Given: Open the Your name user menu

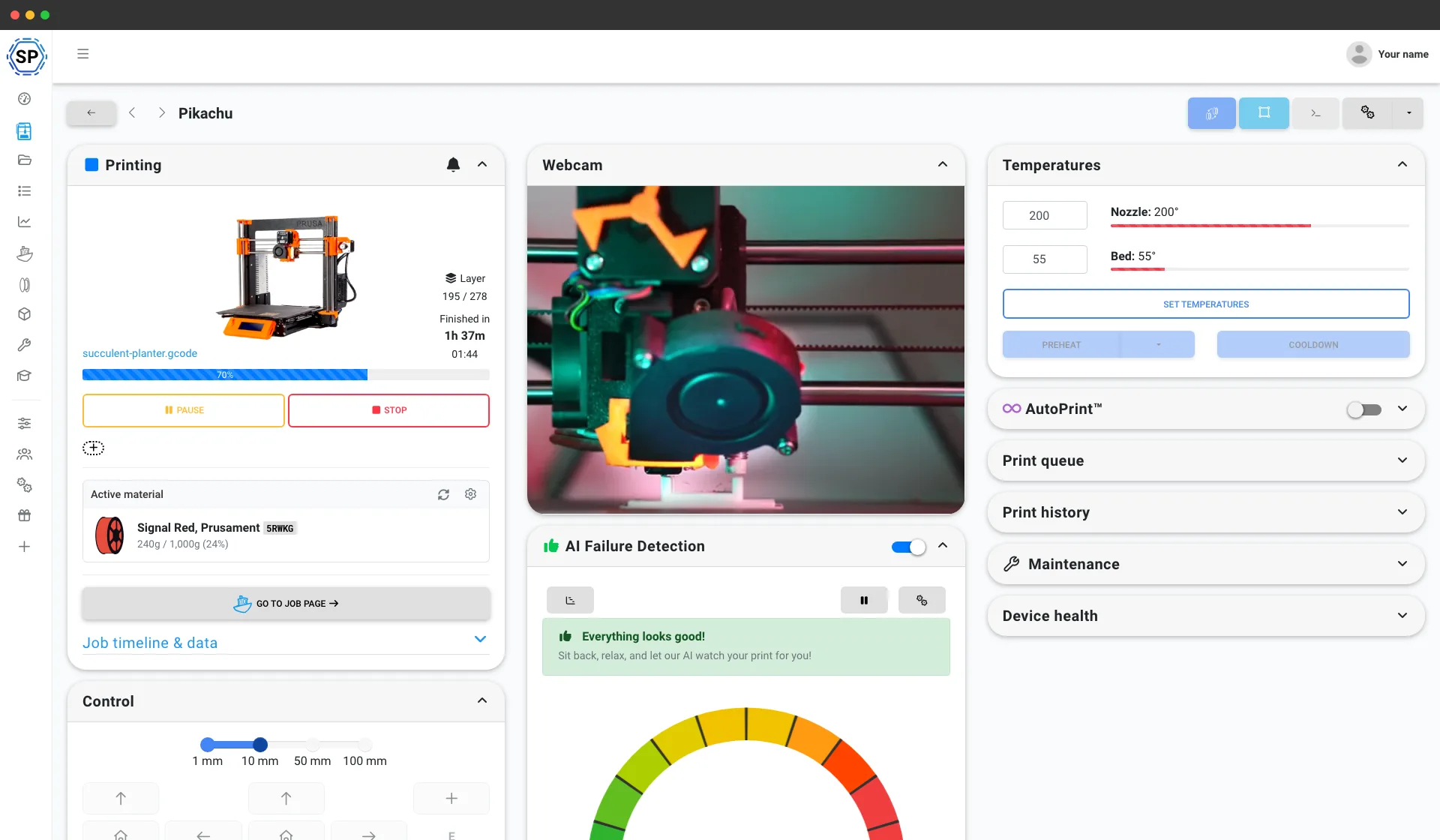Looking at the screenshot, I should [1387, 54].
